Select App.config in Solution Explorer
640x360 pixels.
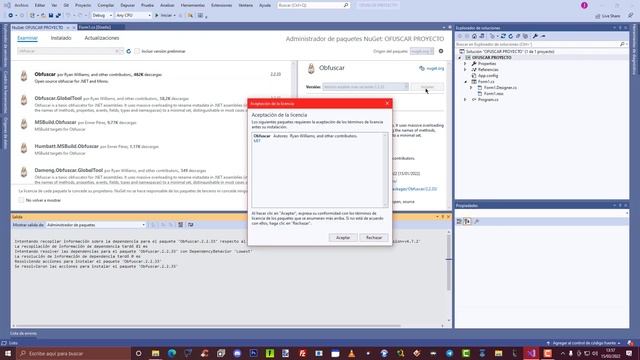(488, 76)
